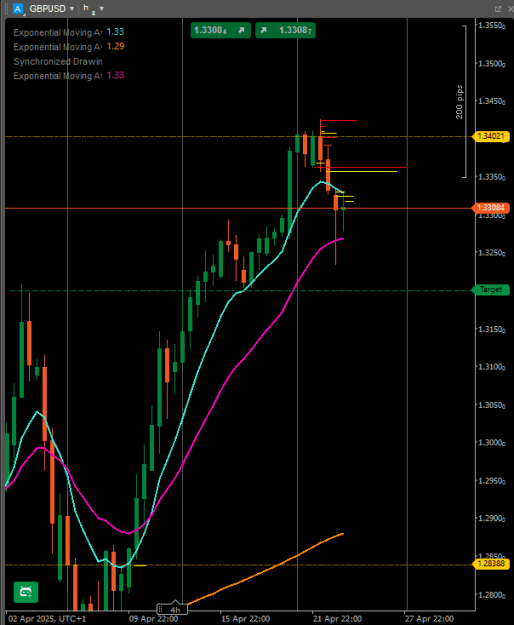Click the grip dots on the 4h marker
Screen dimensions: 514x625
[x=161, y=609]
